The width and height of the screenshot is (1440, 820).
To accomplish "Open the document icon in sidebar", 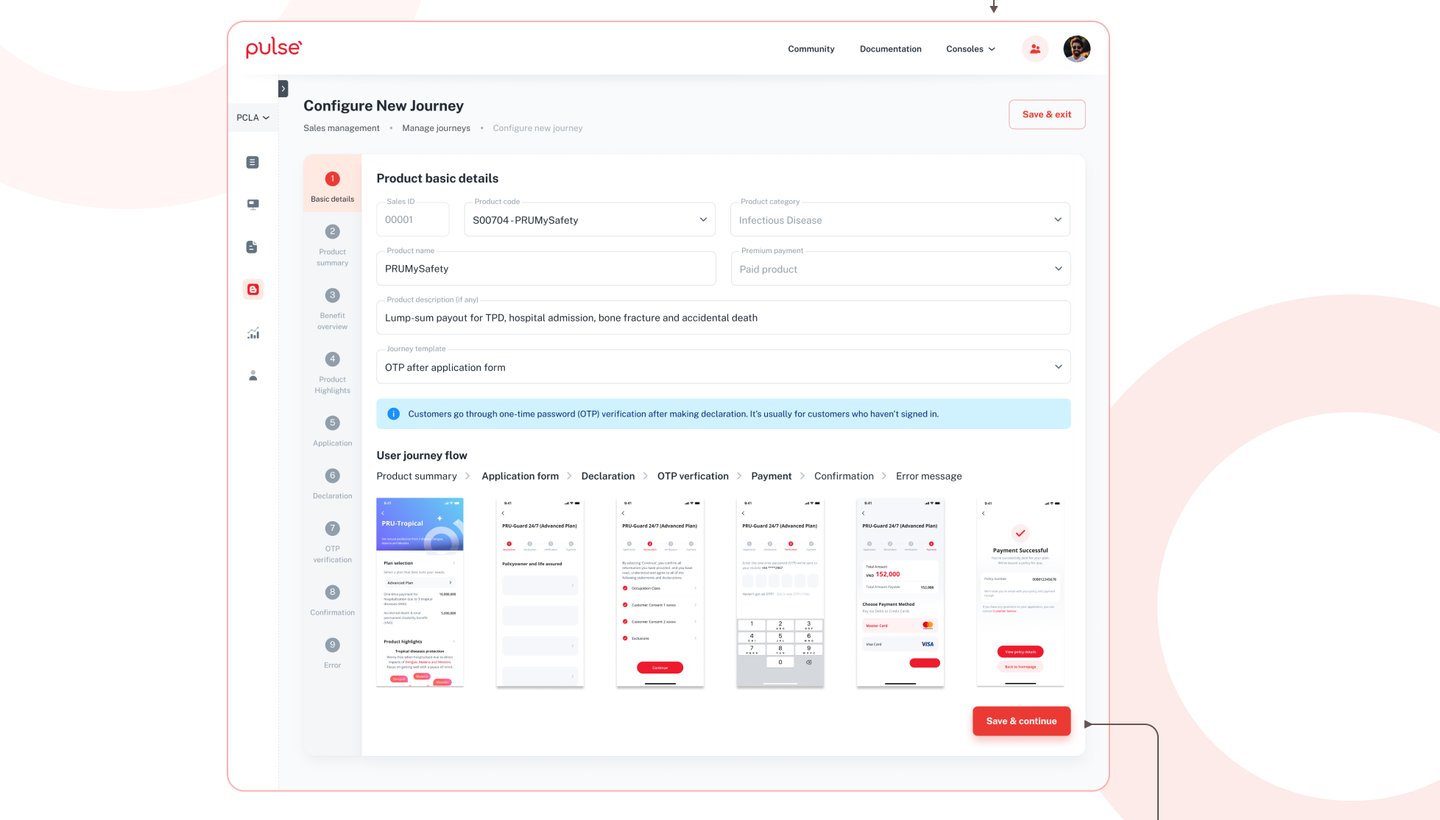I will (253, 247).
